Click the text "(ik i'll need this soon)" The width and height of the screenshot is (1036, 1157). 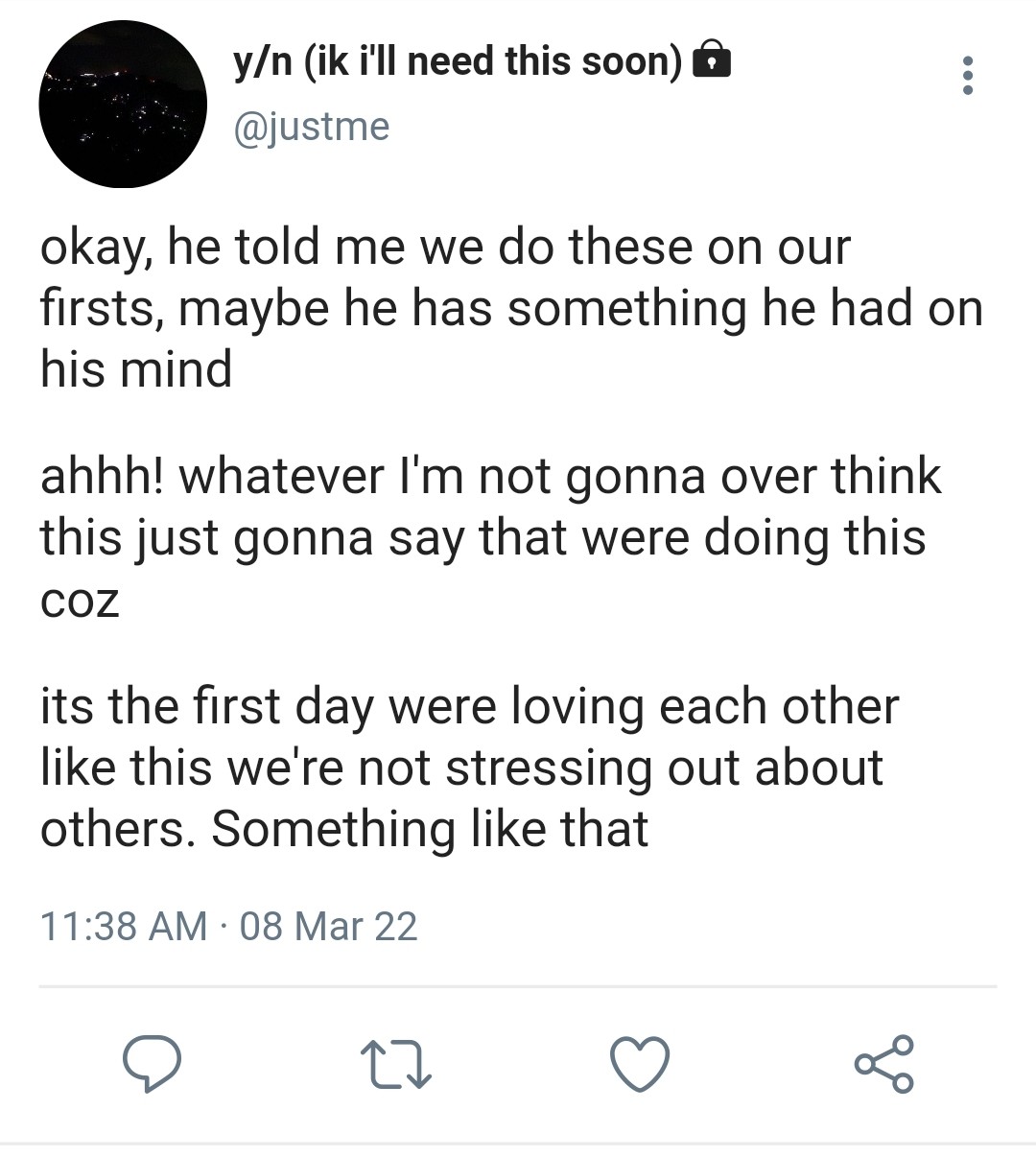tap(493, 62)
